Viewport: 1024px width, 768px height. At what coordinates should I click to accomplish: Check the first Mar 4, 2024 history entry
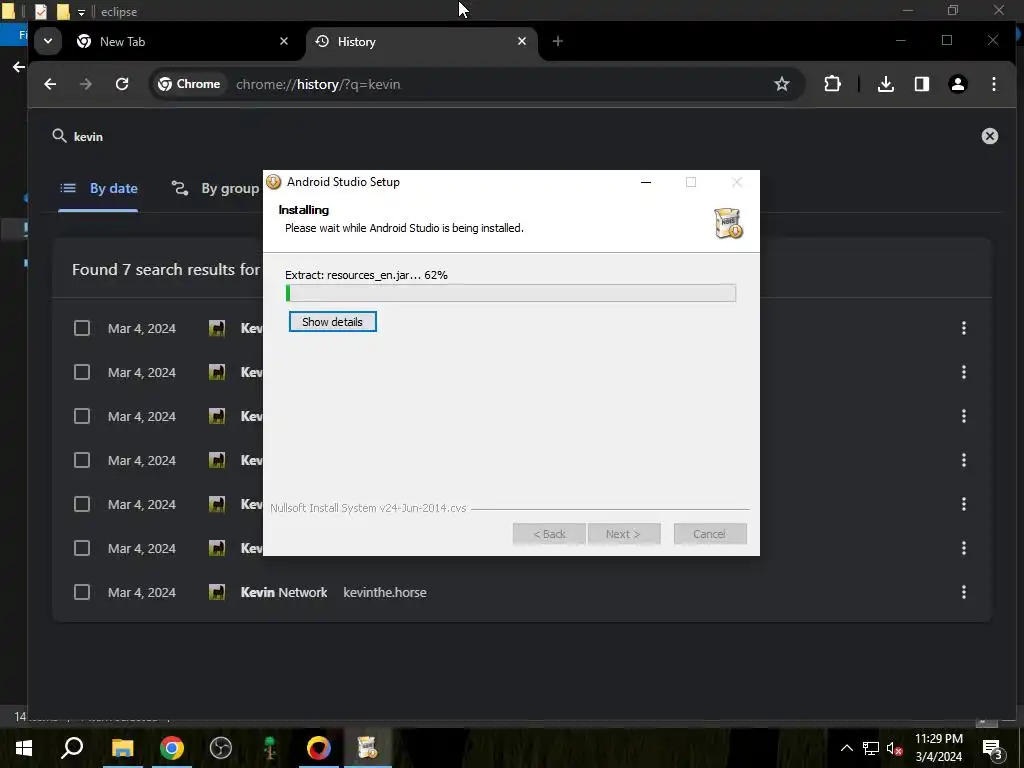82,328
